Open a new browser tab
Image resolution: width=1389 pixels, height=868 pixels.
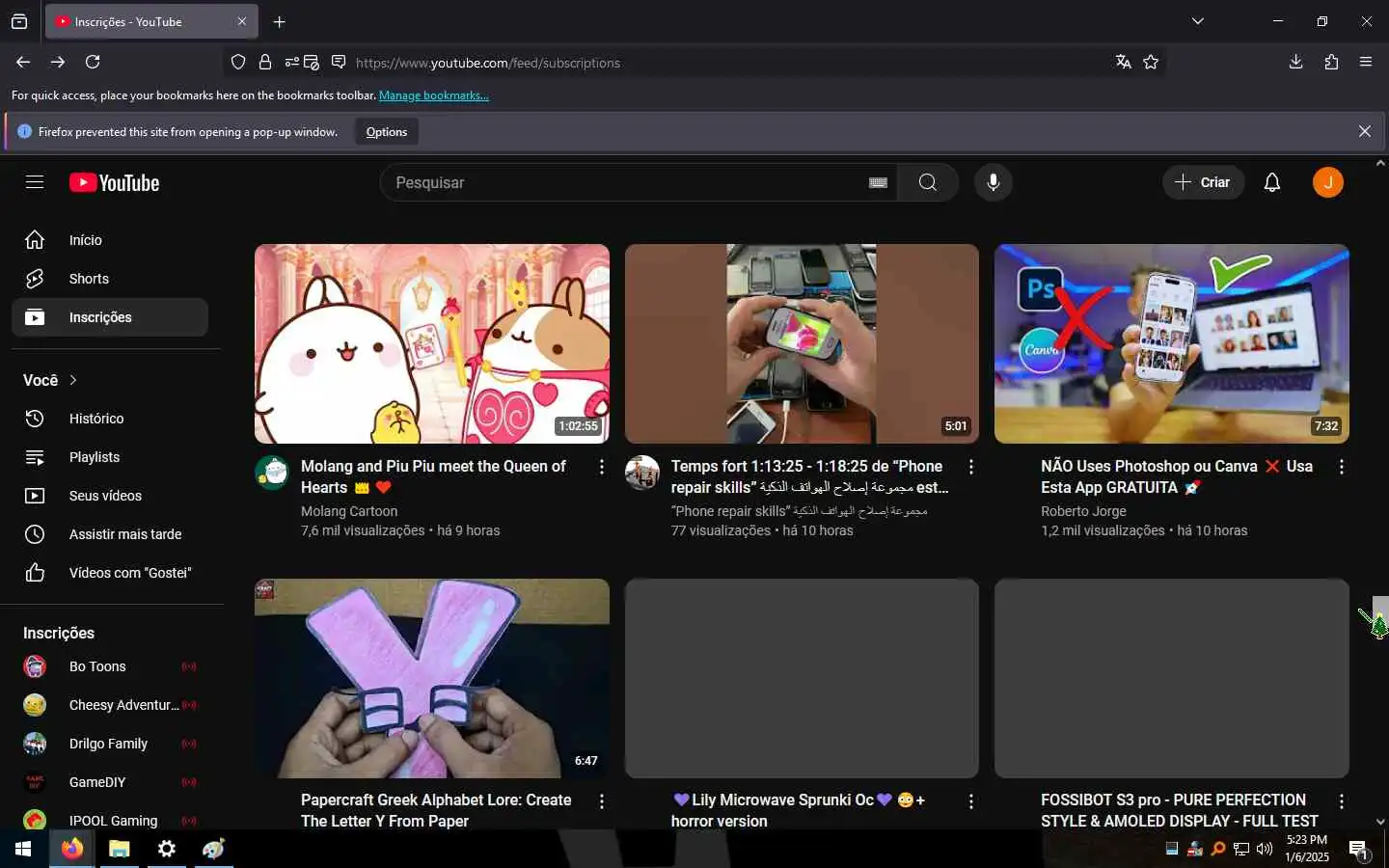(x=280, y=21)
